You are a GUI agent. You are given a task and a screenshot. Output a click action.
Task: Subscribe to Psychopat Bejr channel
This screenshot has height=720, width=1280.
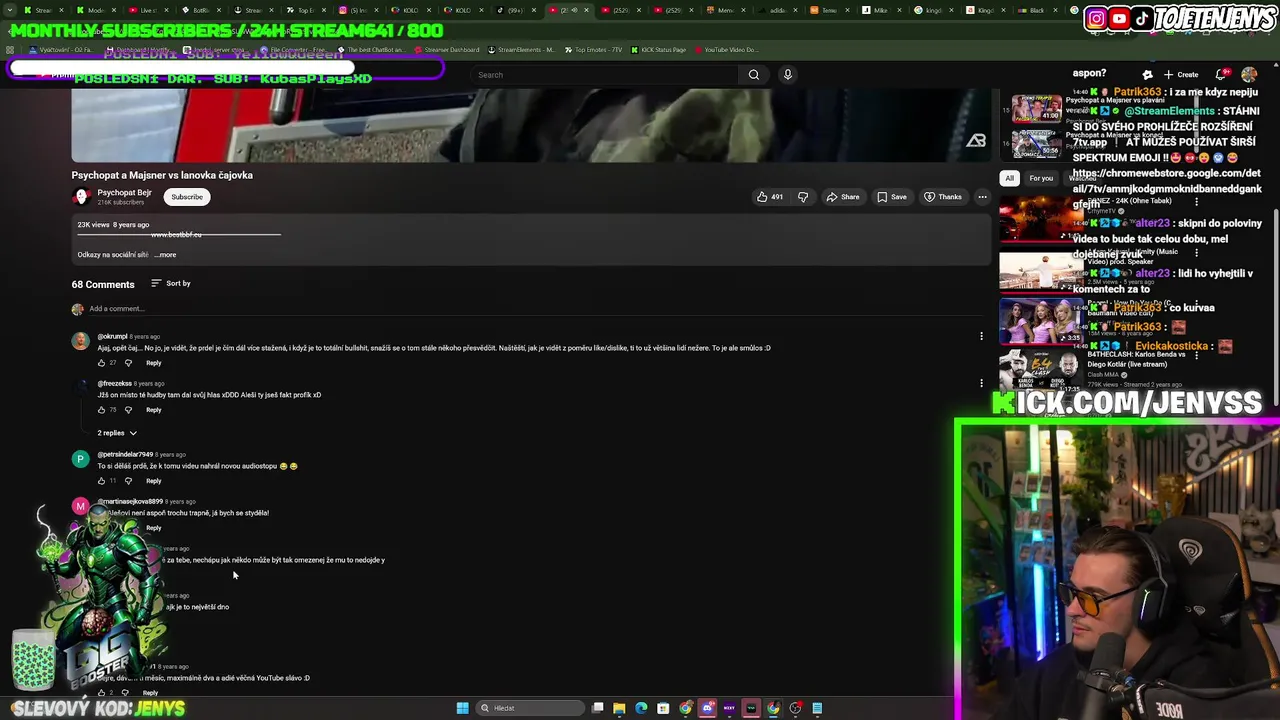click(186, 197)
